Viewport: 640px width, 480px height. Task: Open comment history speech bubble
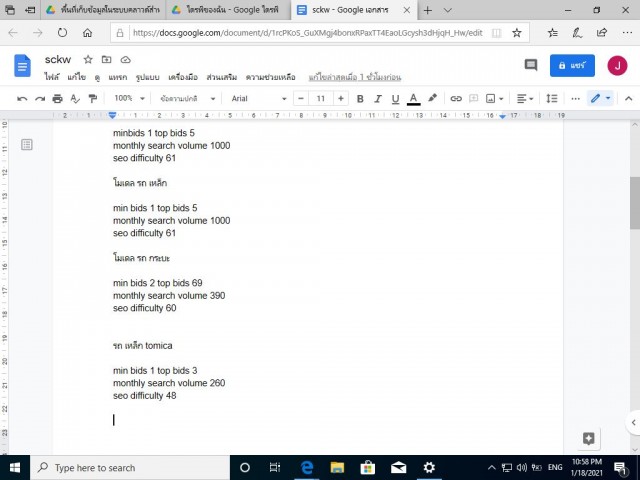[x=531, y=65]
